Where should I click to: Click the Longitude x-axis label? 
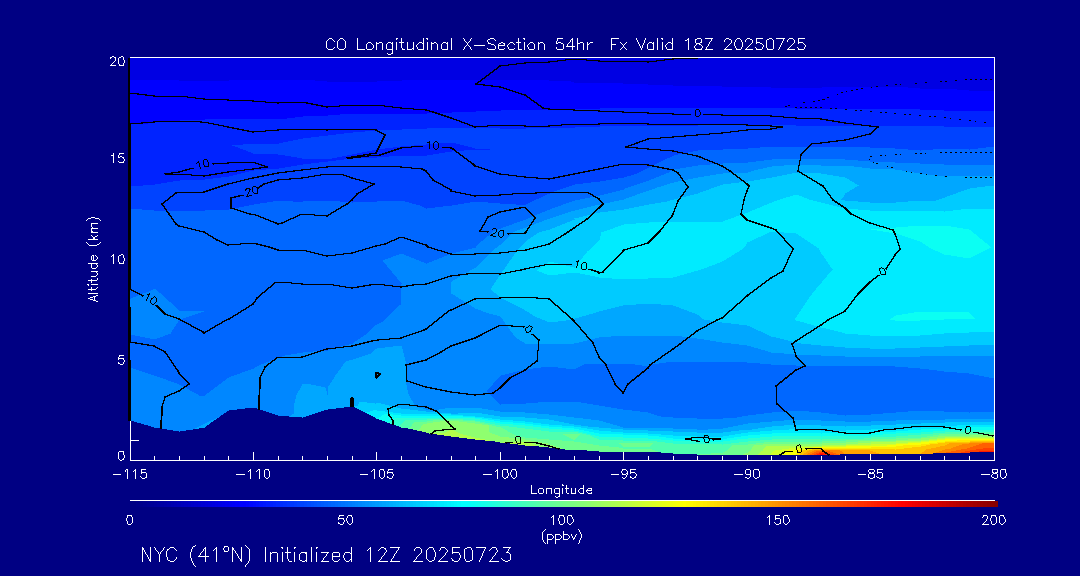[561, 490]
